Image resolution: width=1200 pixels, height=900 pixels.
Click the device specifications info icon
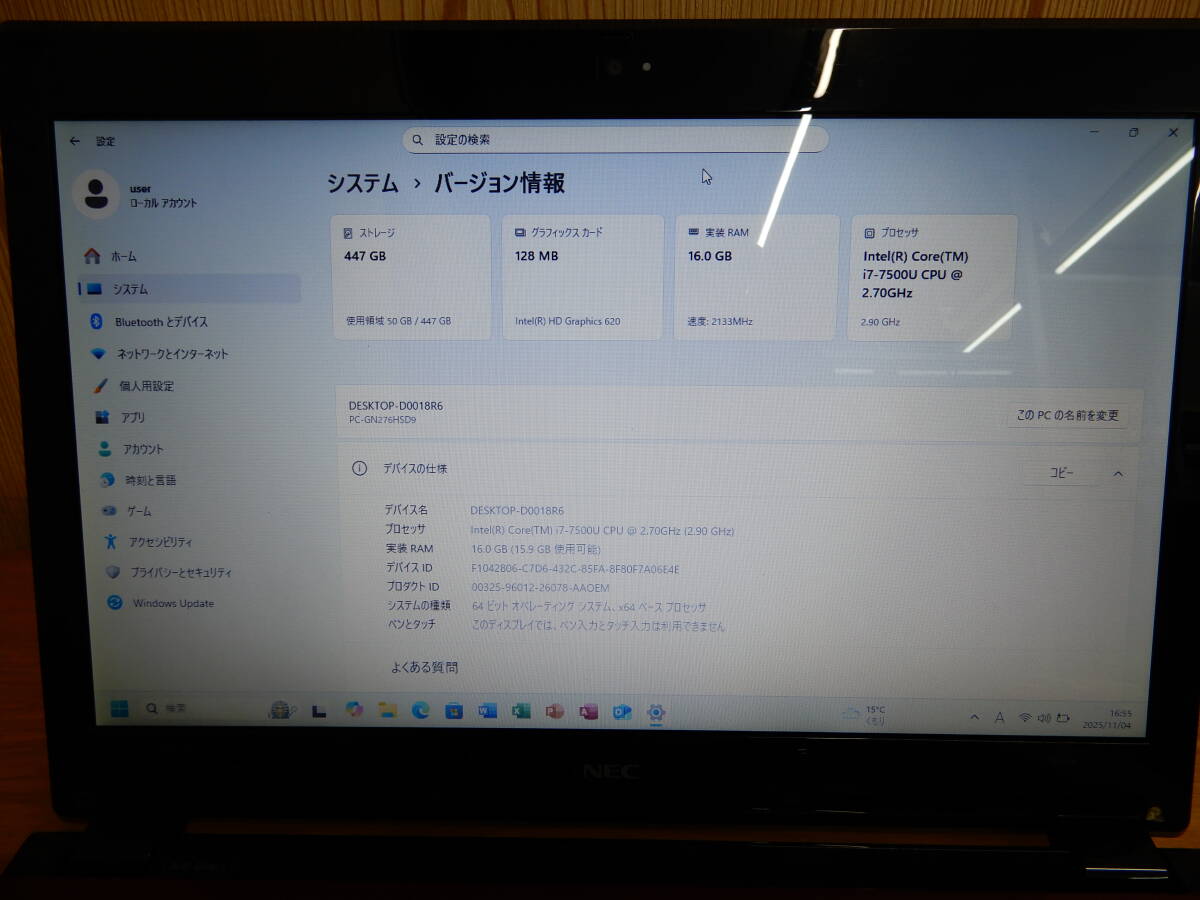[x=359, y=468]
